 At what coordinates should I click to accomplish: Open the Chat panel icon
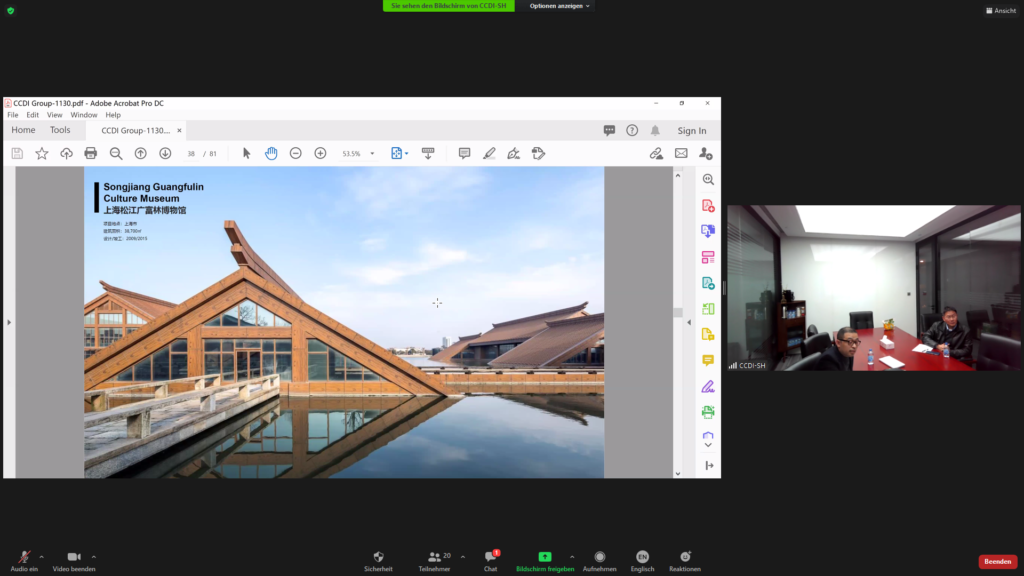click(490, 558)
